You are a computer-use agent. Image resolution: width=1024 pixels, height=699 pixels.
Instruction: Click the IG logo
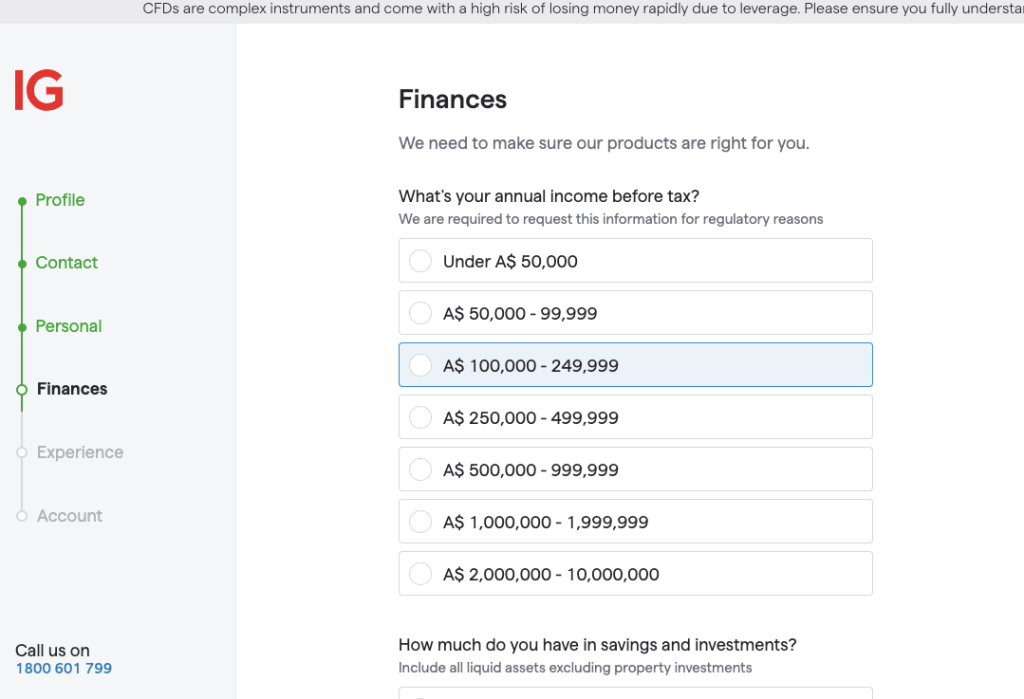[37, 89]
